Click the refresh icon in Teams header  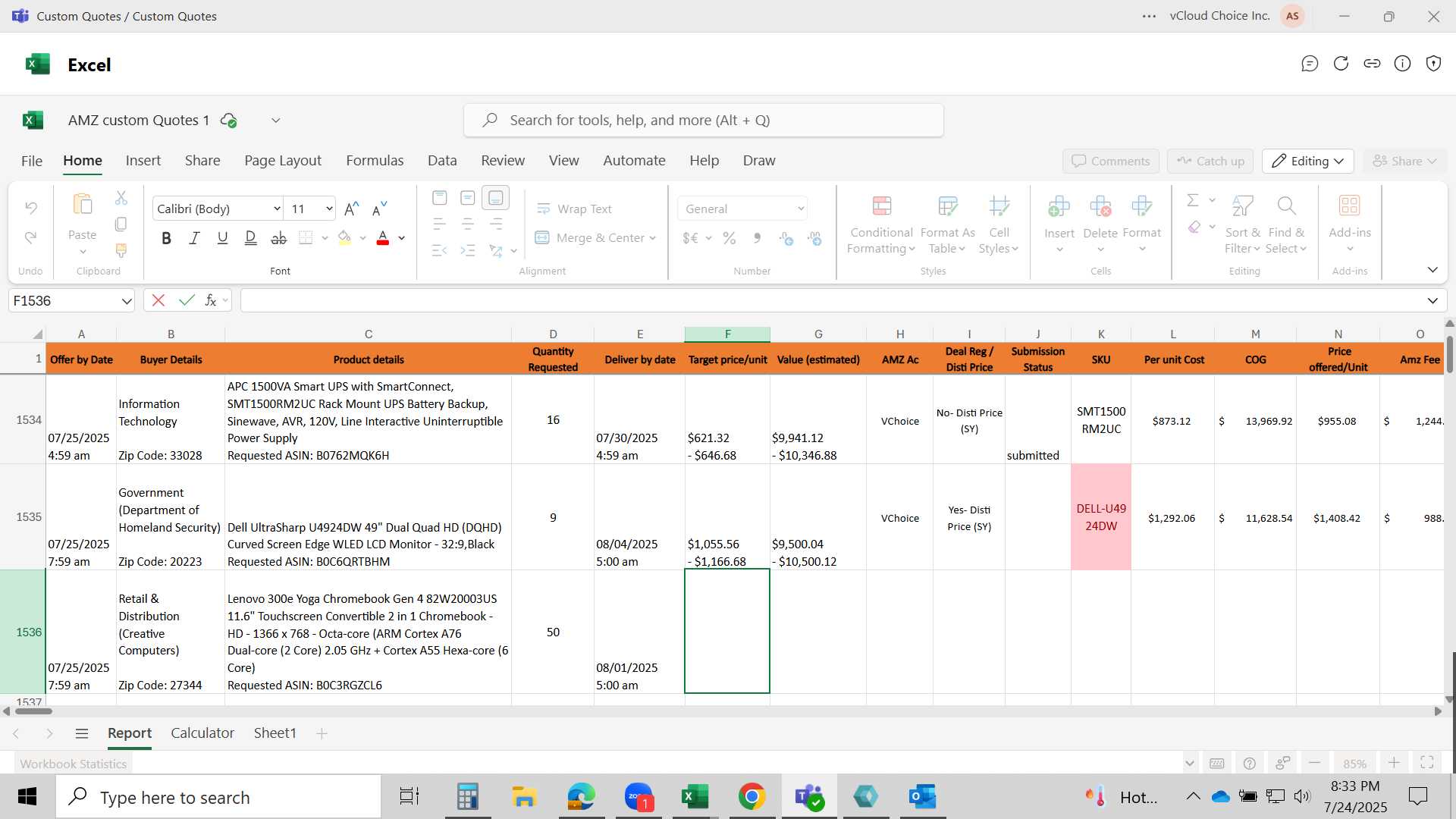point(1341,64)
